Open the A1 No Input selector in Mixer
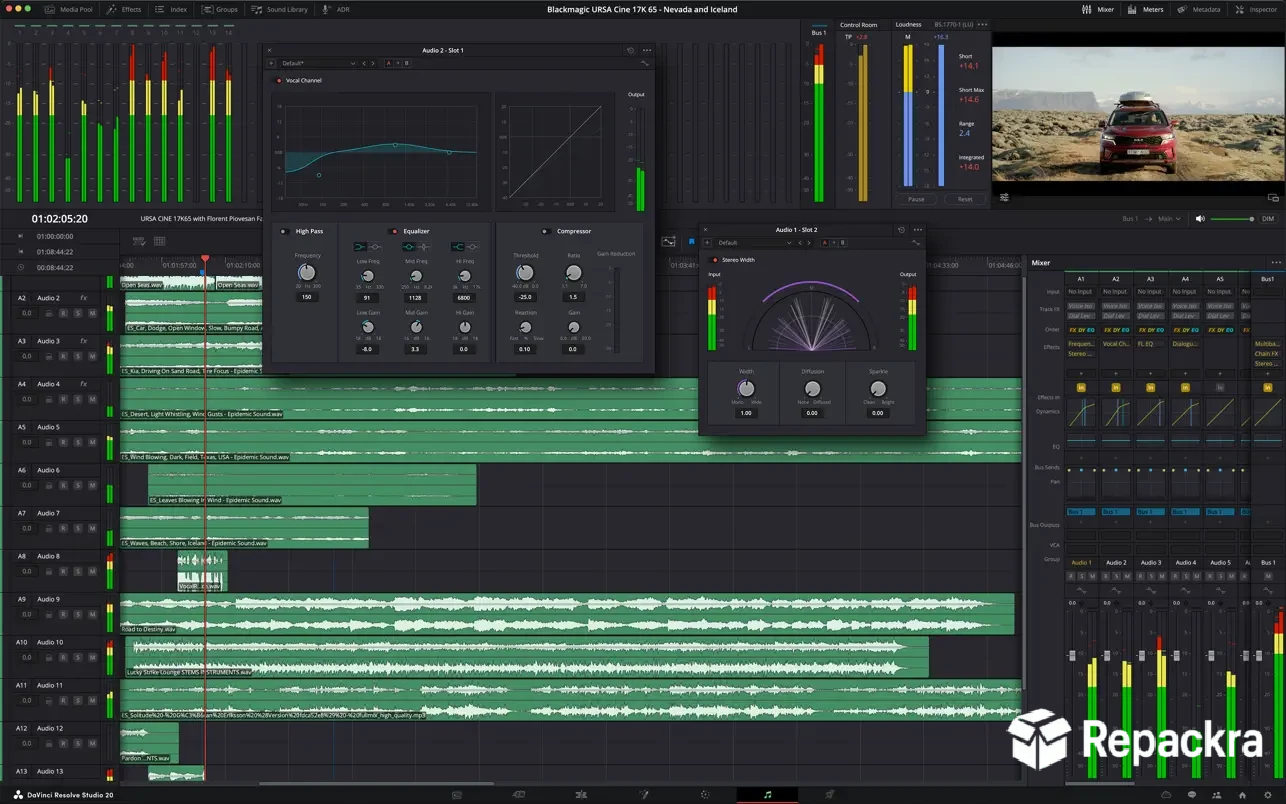 tap(1080, 292)
